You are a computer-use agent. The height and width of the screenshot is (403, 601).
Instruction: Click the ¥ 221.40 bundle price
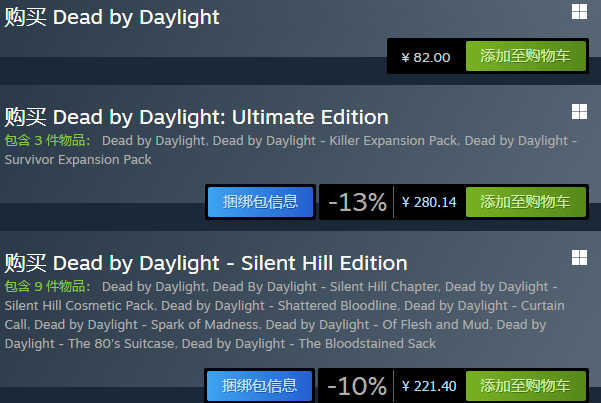429,386
